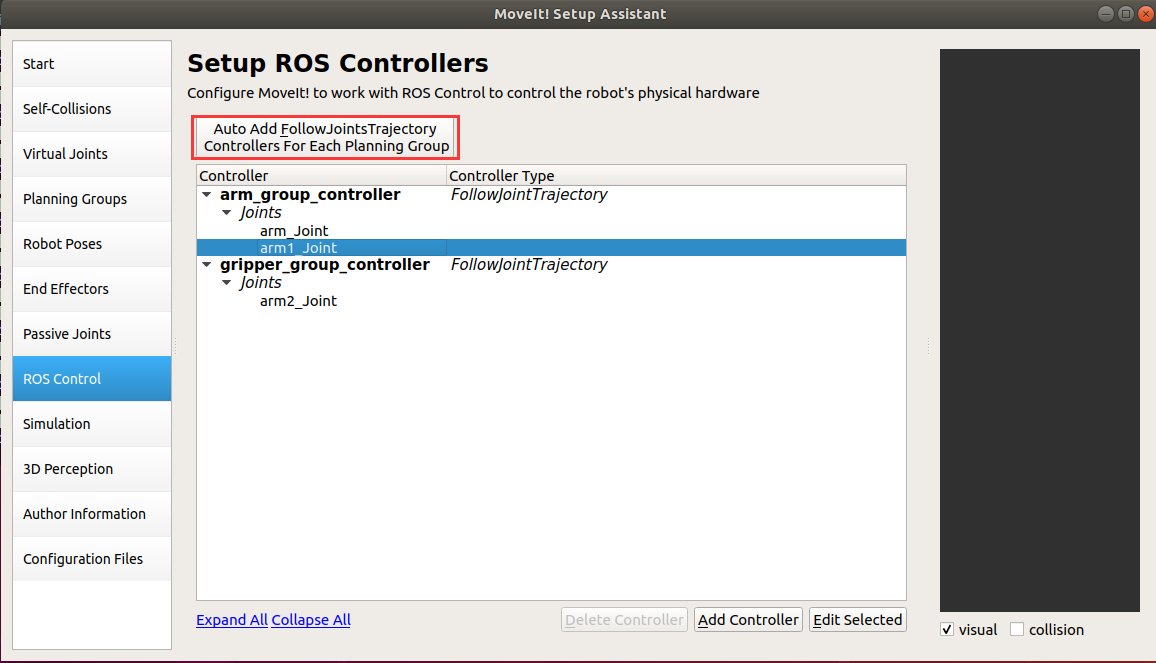Collapse Joints under arm_group_controller
The width and height of the screenshot is (1156, 663).
coord(226,212)
